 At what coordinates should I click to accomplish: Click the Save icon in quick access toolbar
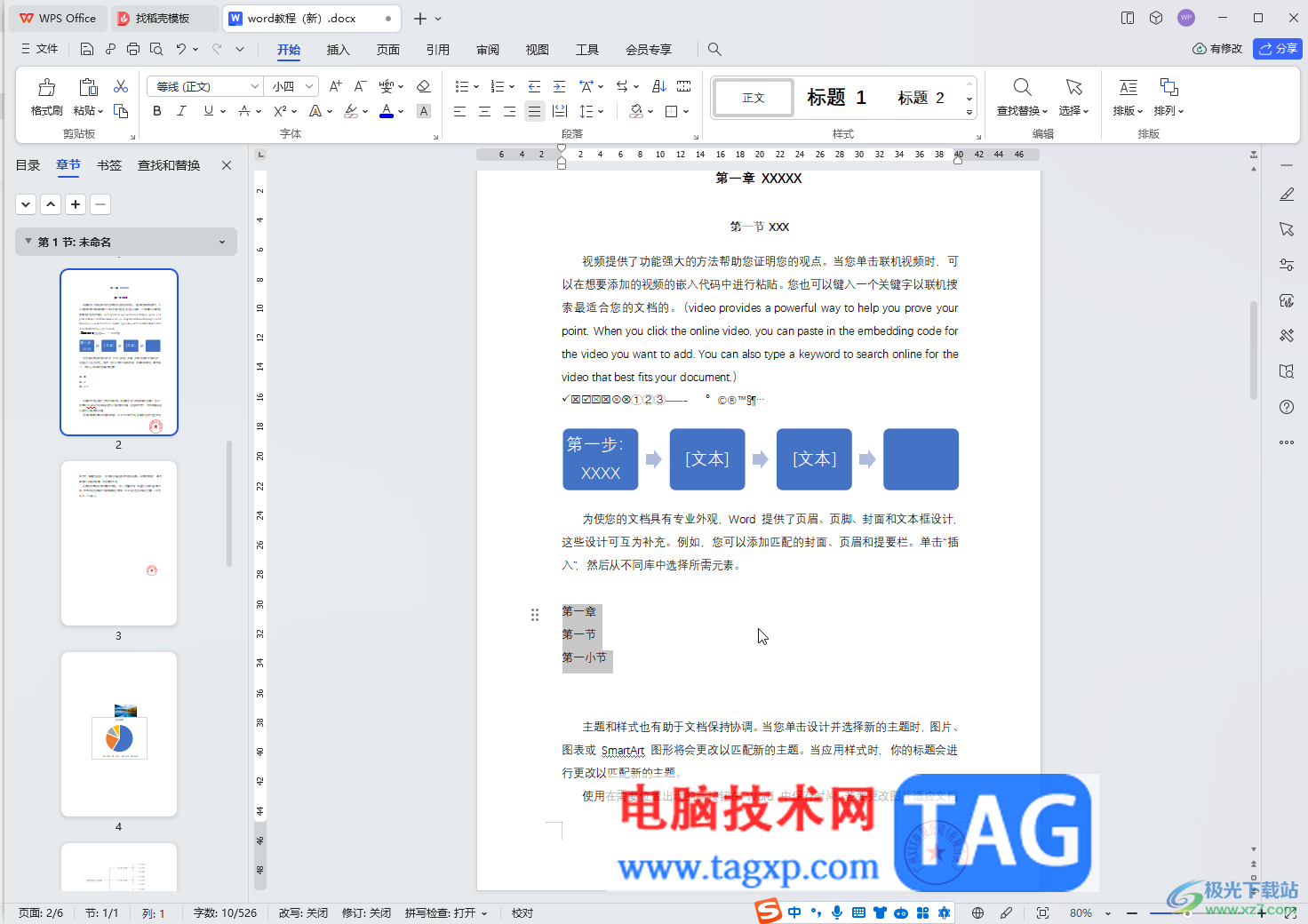tap(87, 49)
